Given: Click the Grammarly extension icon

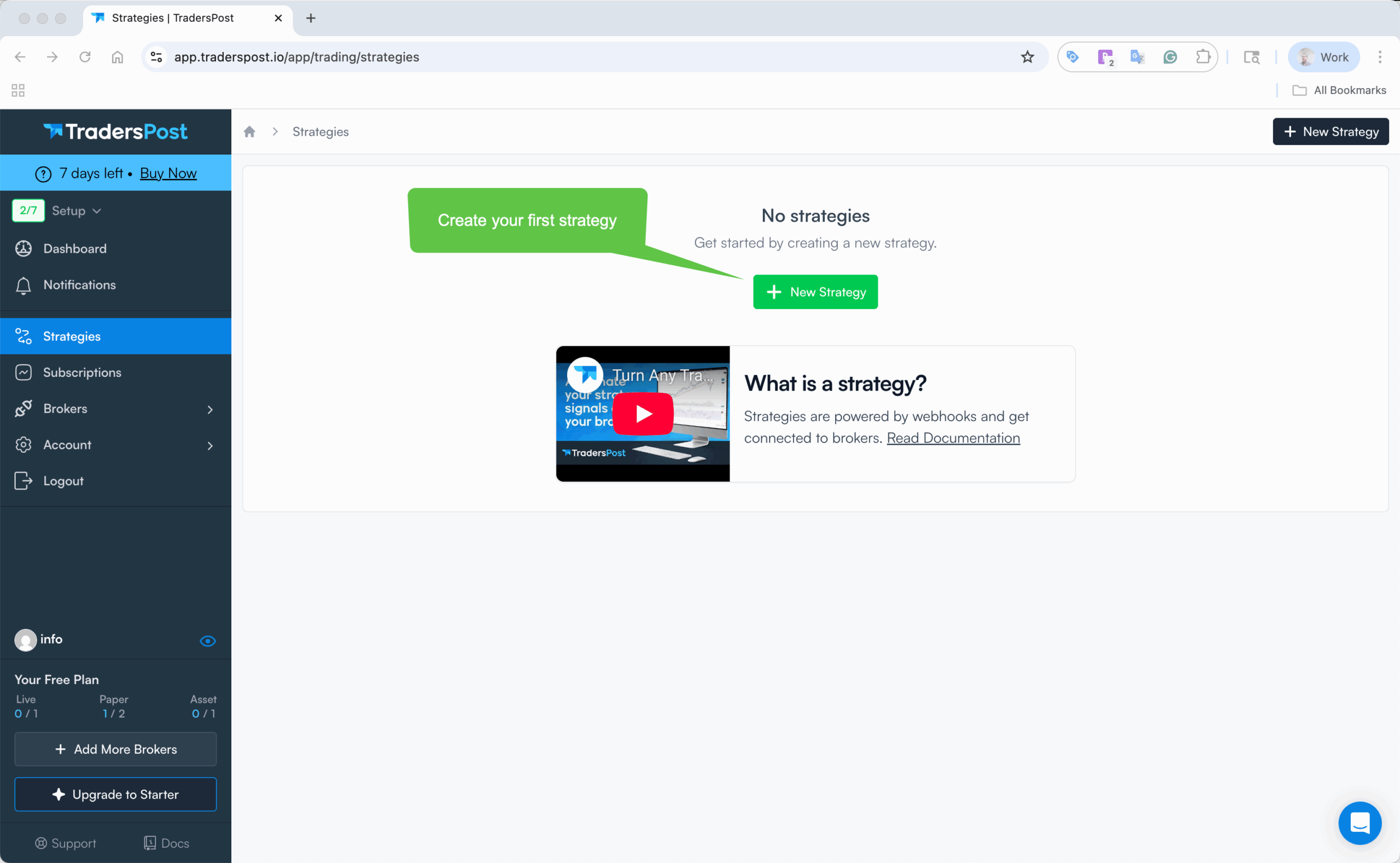Looking at the screenshot, I should click(x=1170, y=57).
